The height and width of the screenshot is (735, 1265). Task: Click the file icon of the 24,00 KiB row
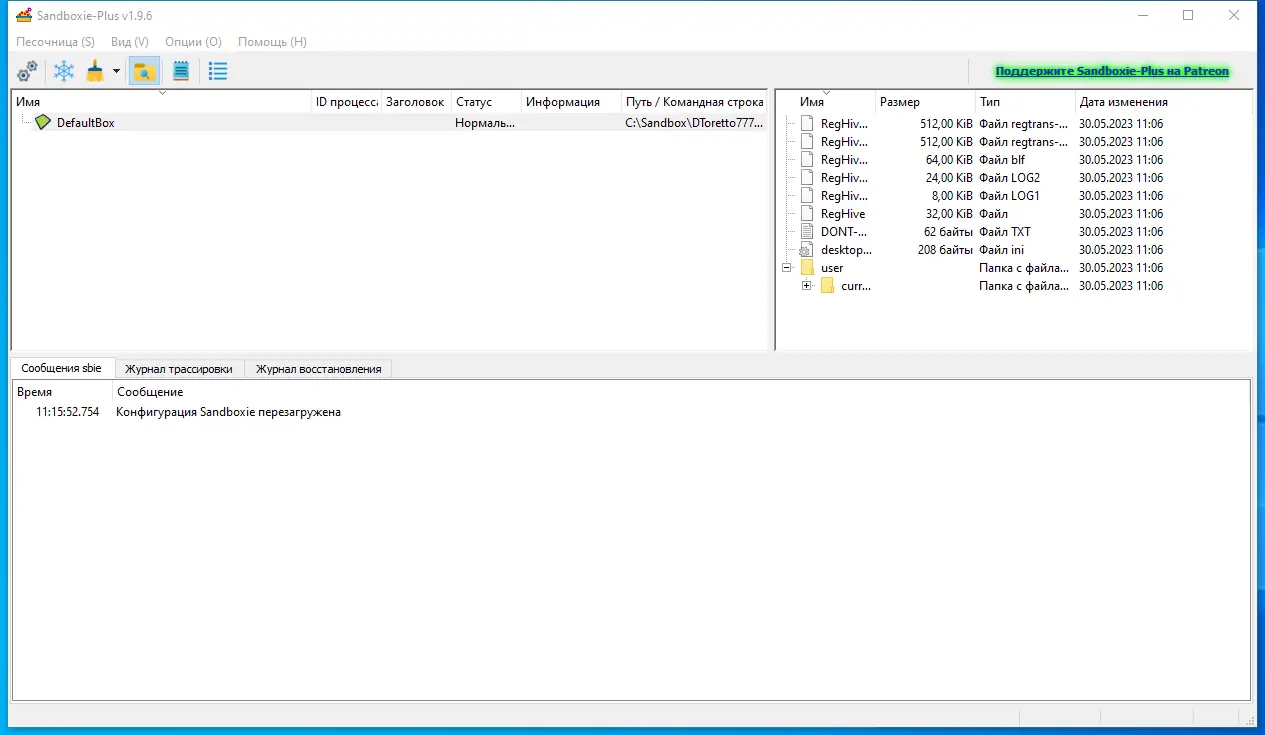point(807,178)
